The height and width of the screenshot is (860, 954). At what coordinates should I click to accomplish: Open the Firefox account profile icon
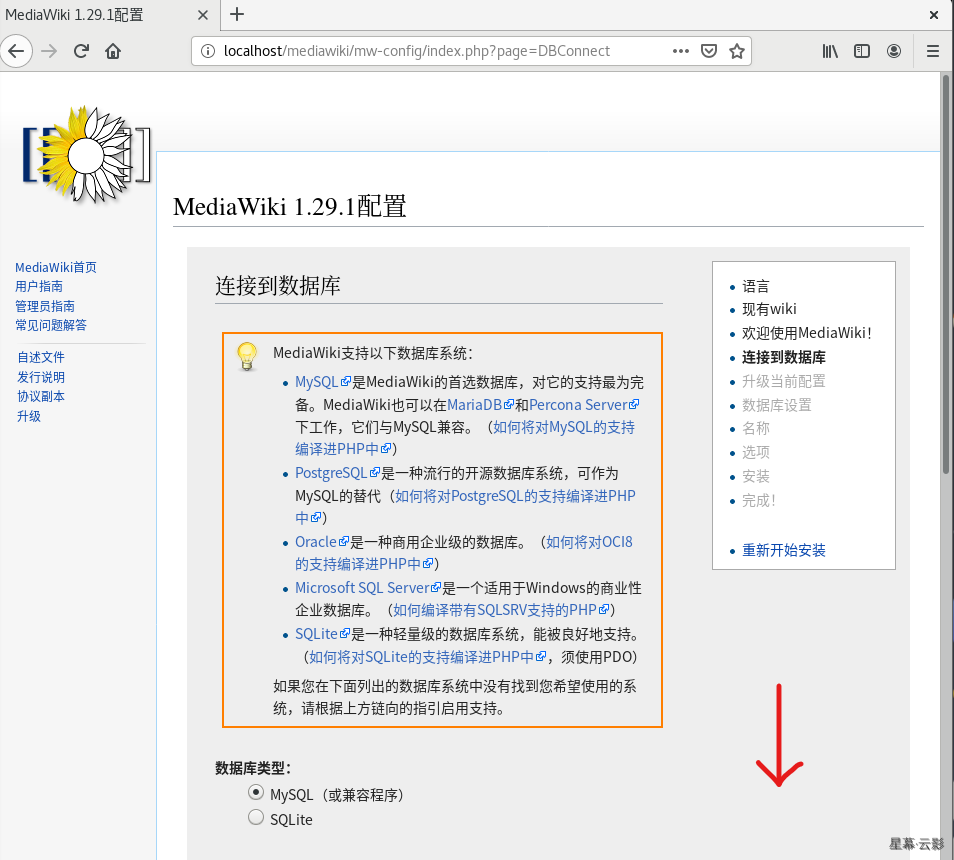click(894, 51)
